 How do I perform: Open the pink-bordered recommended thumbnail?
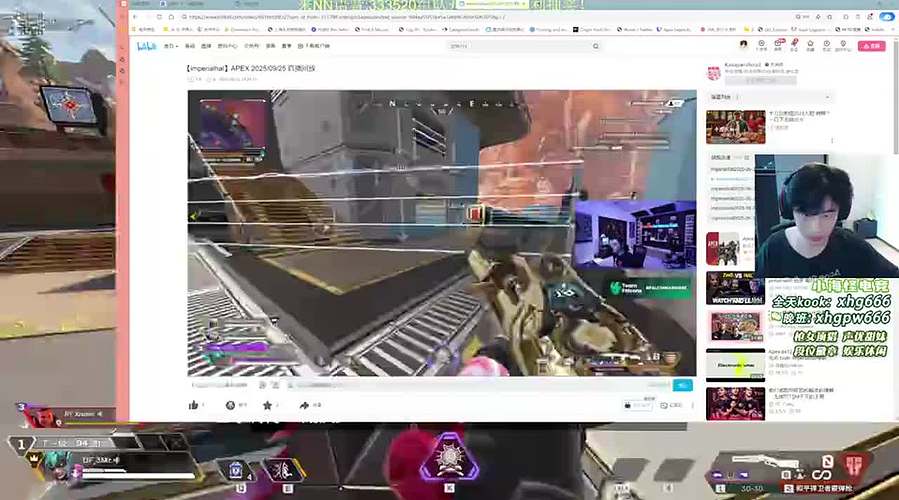(x=736, y=326)
